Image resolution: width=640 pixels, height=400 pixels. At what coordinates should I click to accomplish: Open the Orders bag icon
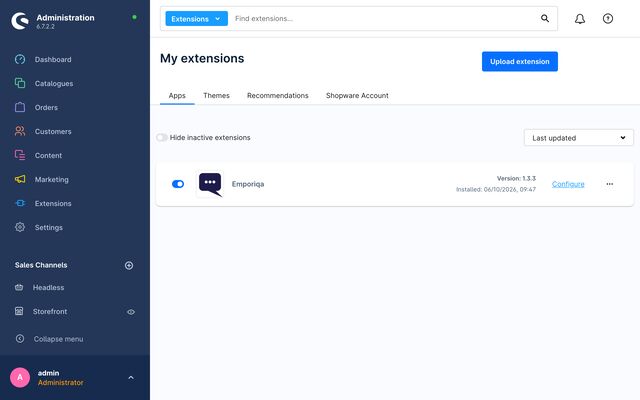coord(20,107)
